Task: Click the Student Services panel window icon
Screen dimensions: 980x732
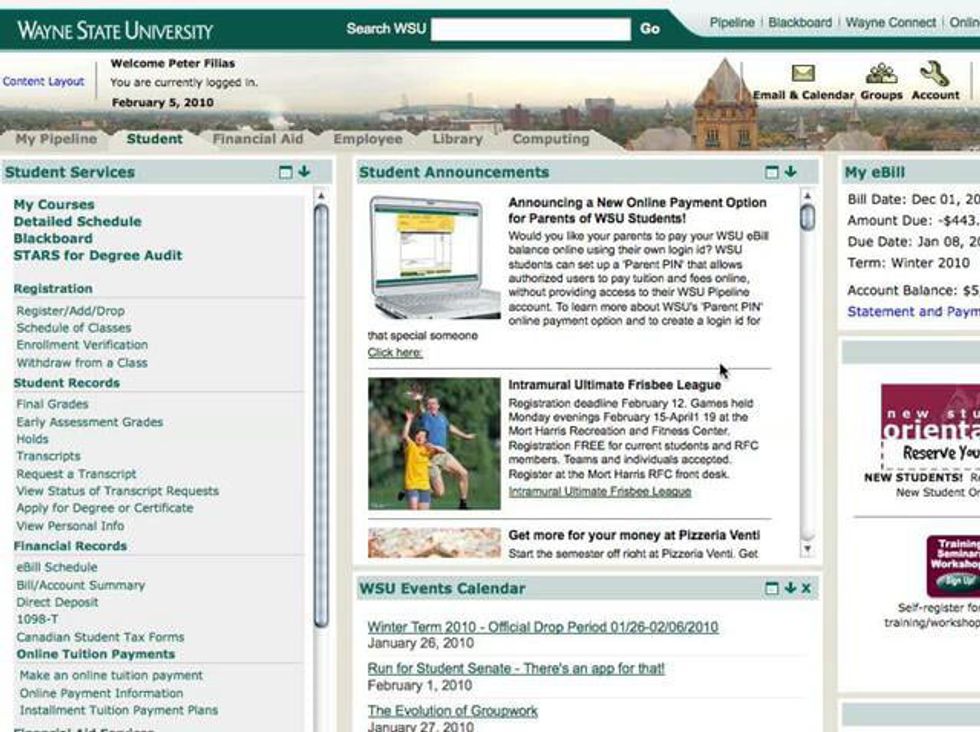Action: (x=286, y=172)
